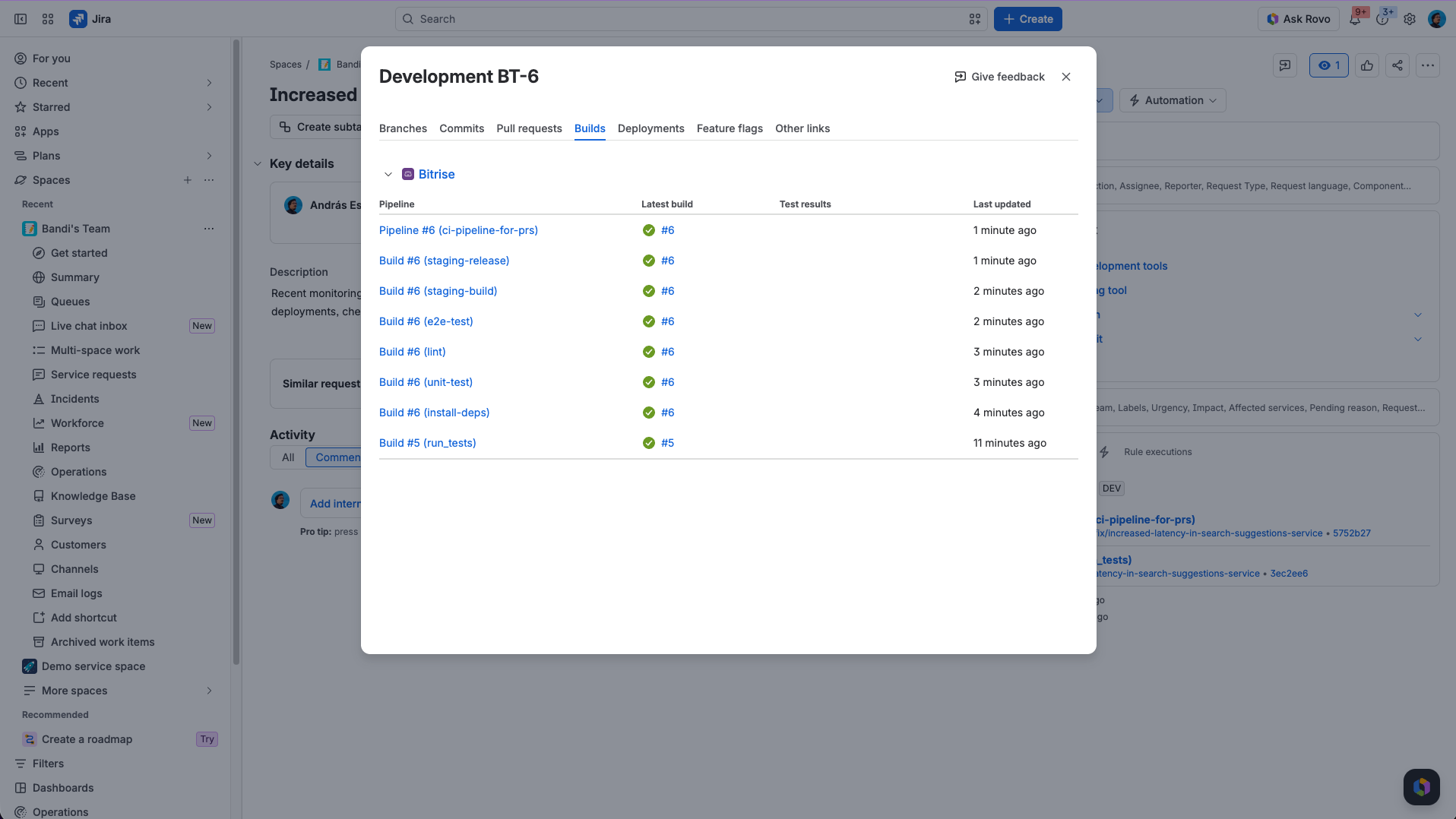Open the settings gear icon
The width and height of the screenshot is (1456, 819).
point(1410,19)
